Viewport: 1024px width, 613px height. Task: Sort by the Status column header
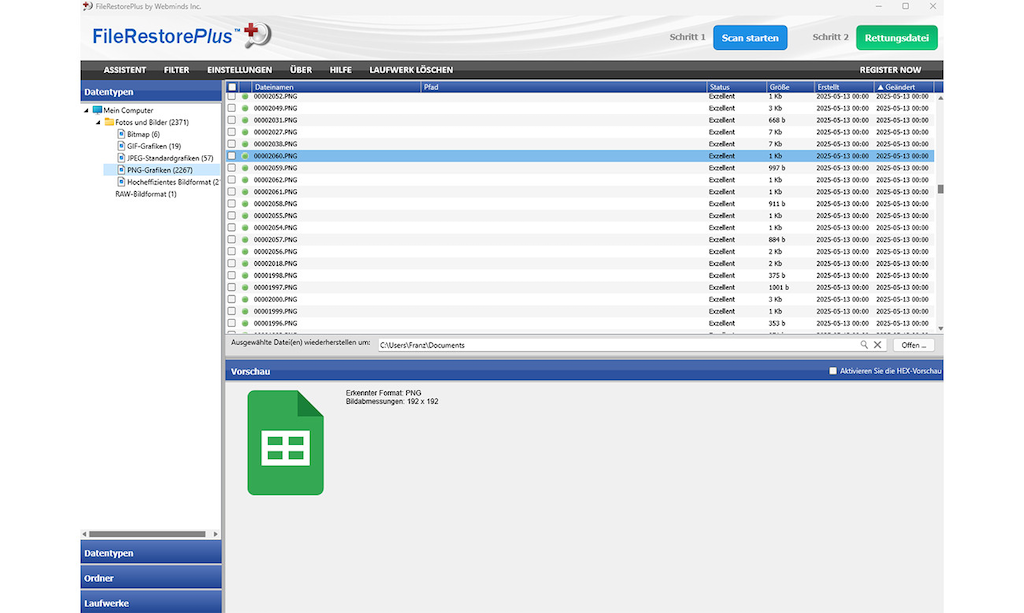[x=737, y=87]
